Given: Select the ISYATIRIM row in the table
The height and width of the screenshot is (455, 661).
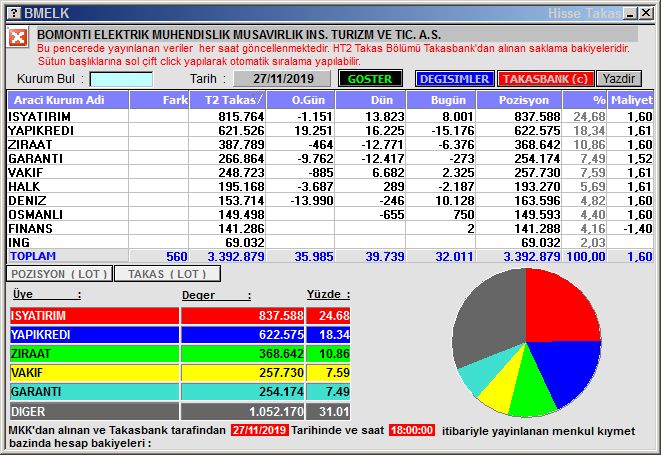Looking at the screenshot, I should coord(330,116).
